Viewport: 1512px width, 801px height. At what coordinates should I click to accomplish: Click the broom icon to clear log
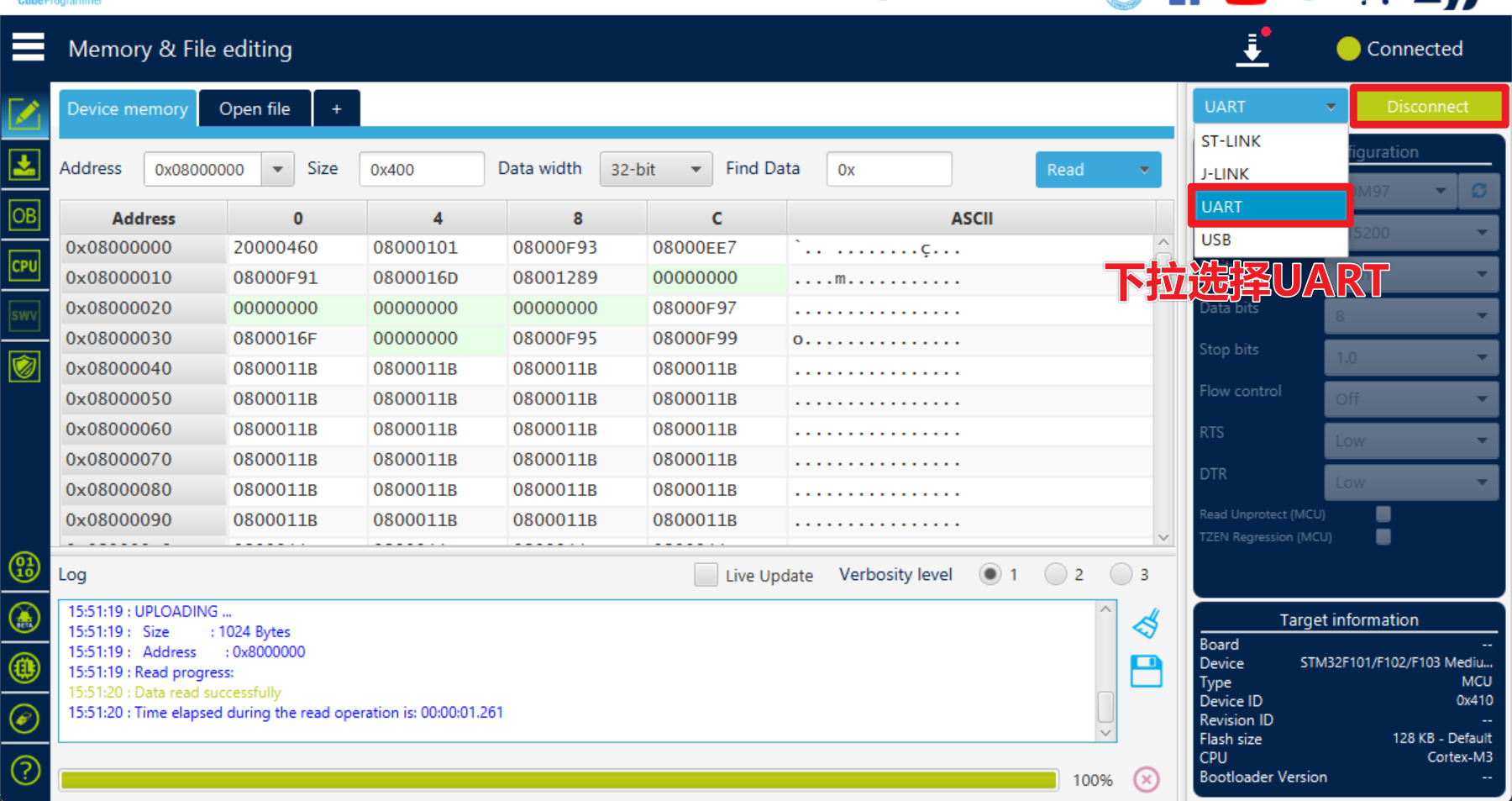click(x=1146, y=624)
